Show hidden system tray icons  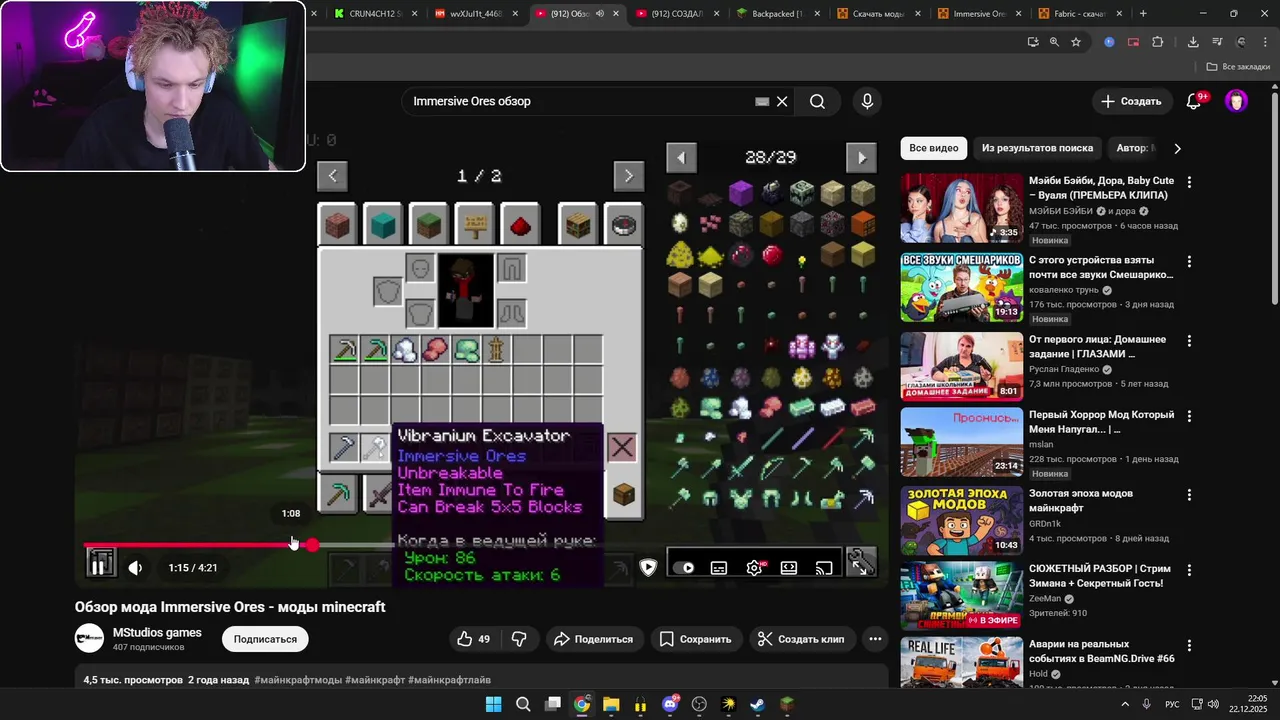point(1124,704)
